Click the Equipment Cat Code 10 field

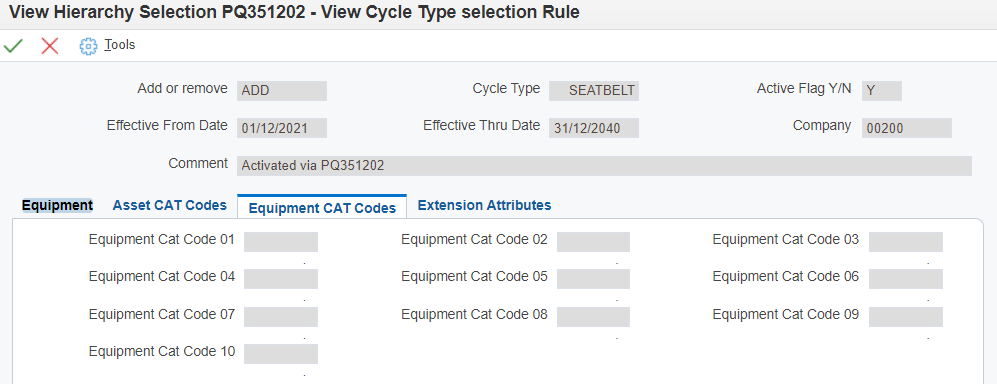pos(280,354)
